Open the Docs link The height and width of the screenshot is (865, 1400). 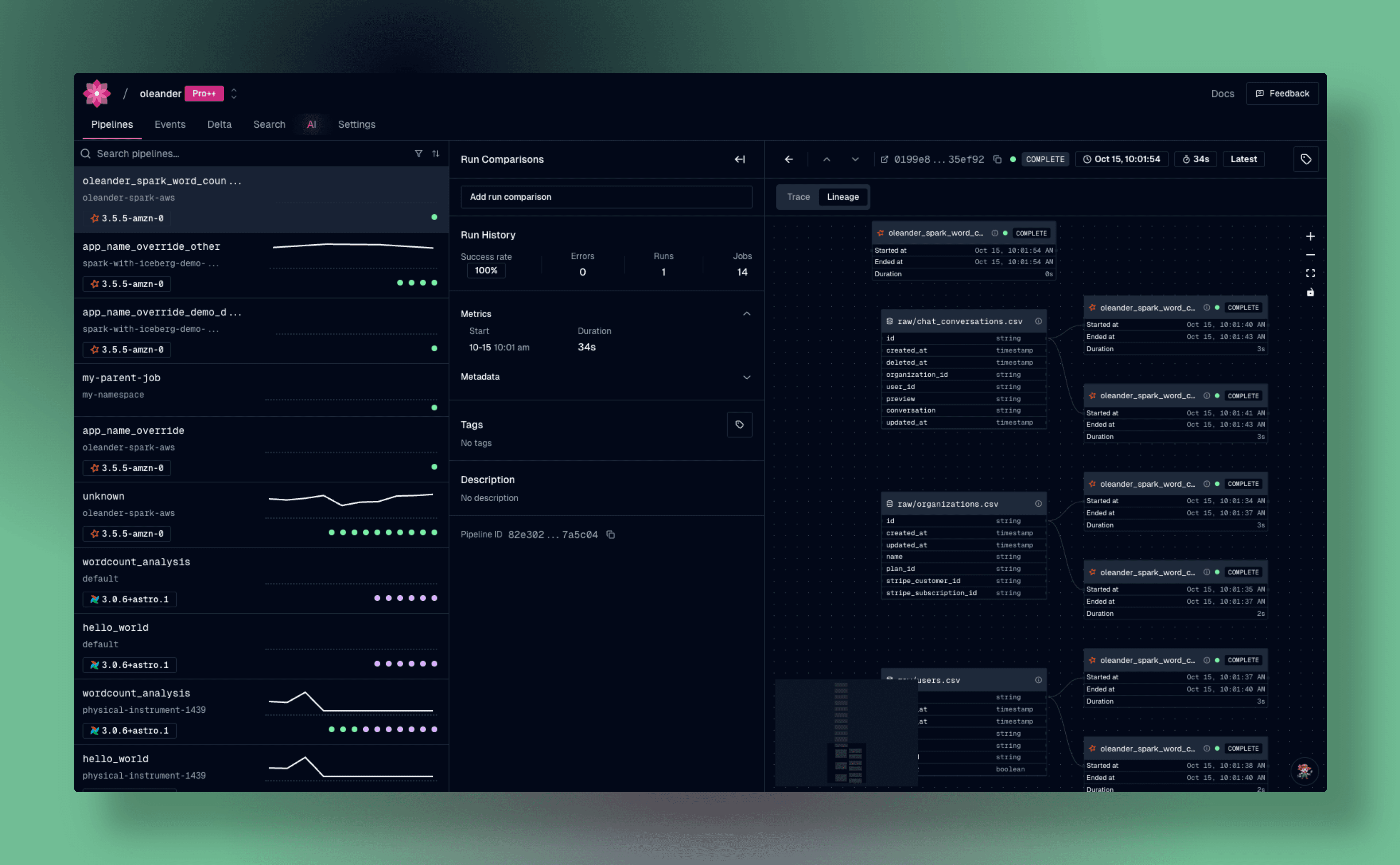(1222, 93)
